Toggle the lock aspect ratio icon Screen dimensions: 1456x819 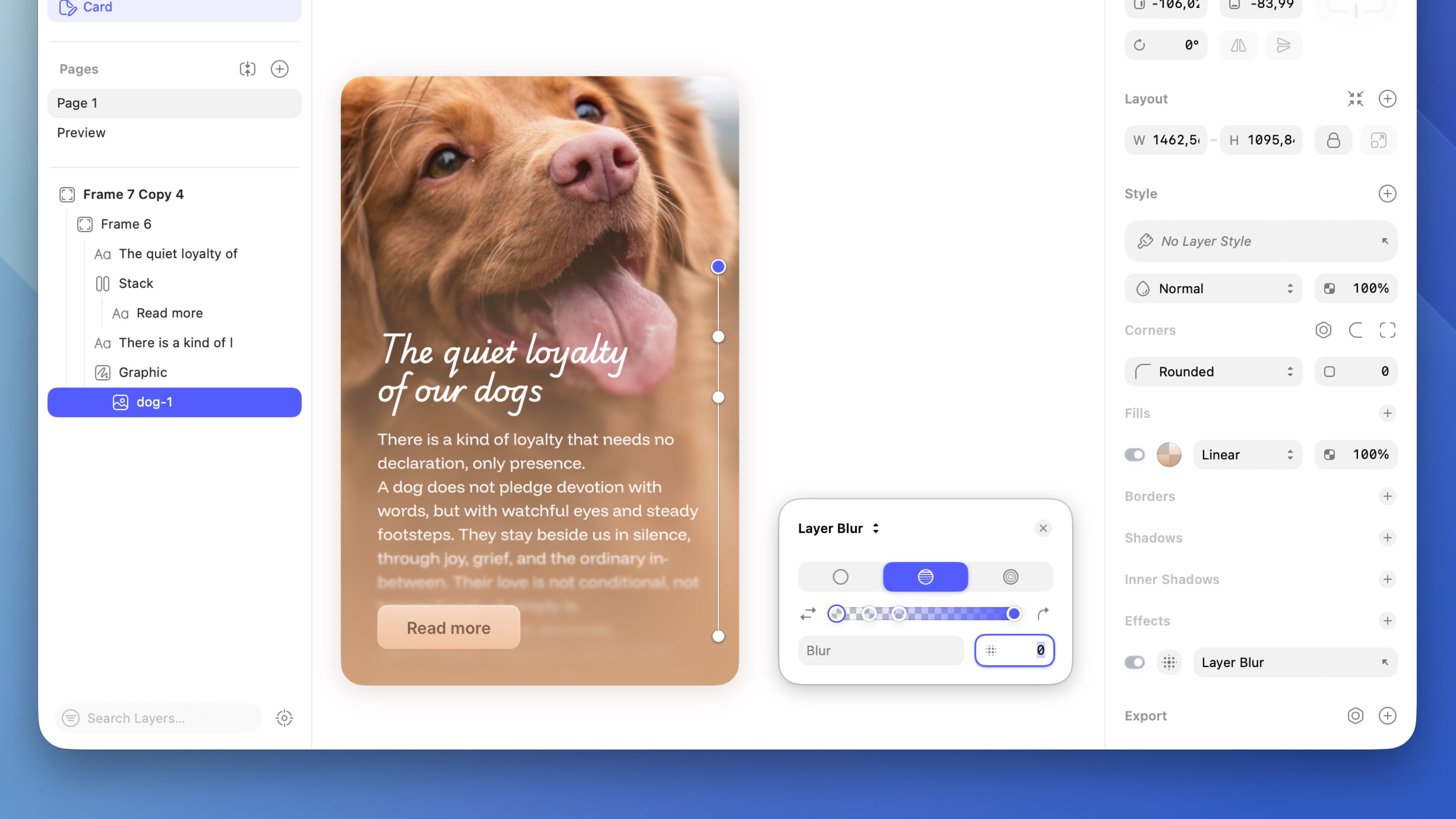[x=1334, y=140]
